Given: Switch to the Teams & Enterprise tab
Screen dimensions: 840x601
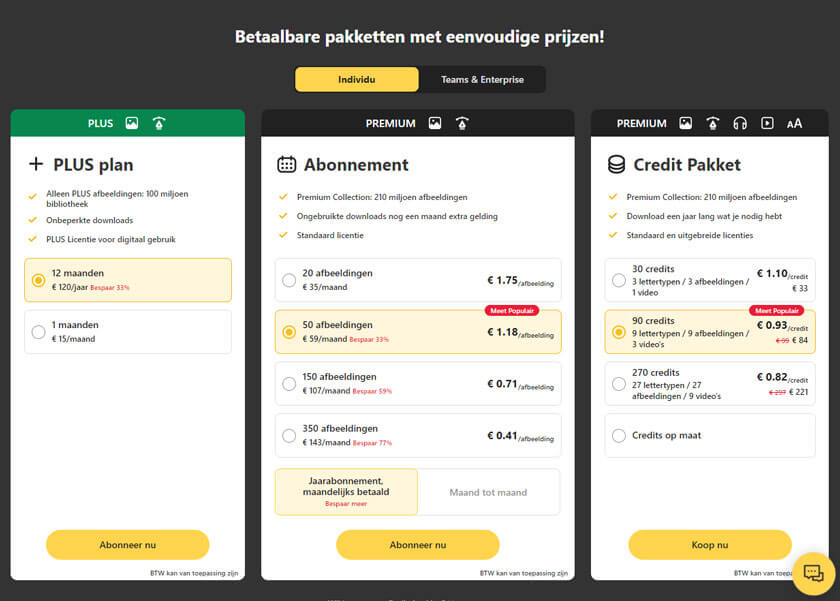Looking at the screenshot, I should (483, 79).
